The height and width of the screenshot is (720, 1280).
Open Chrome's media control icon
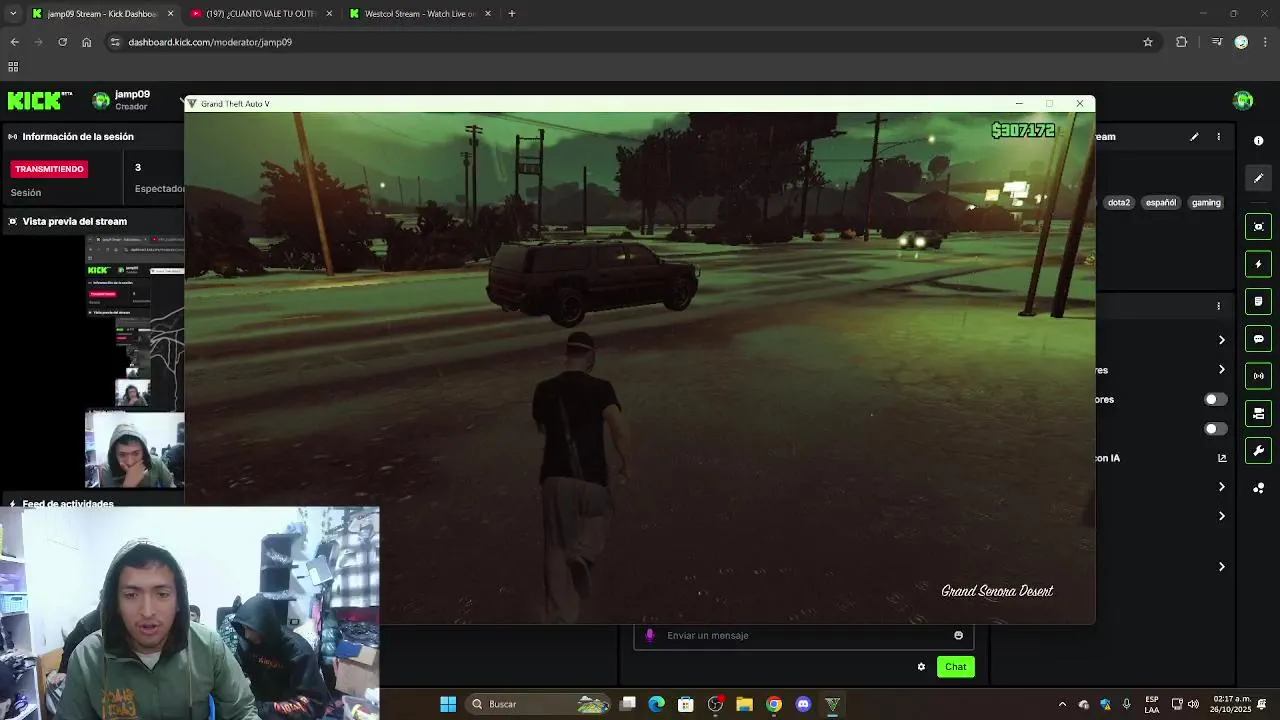click(1217, 42)
